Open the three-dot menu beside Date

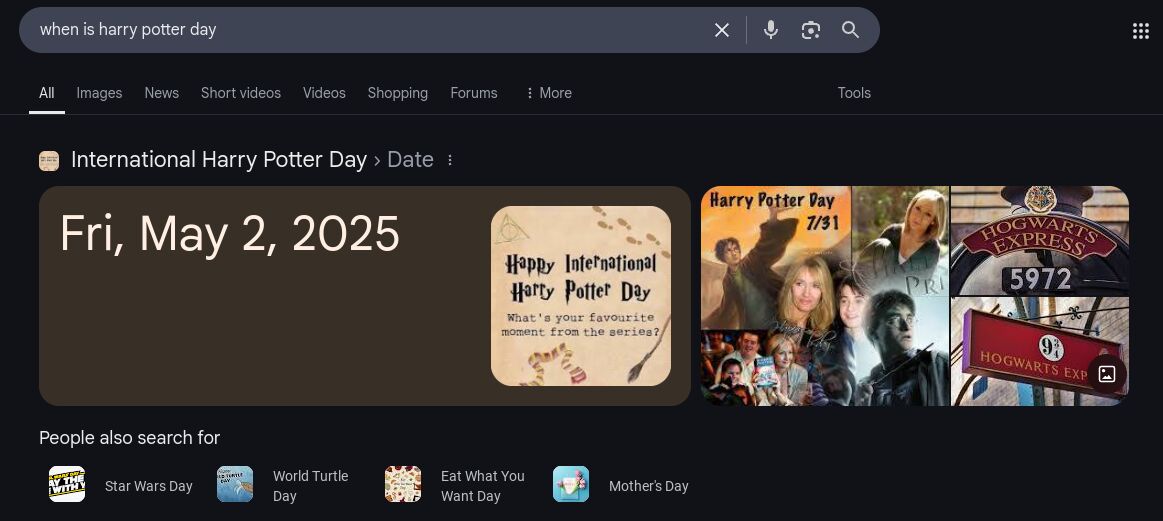coord(449,160)
